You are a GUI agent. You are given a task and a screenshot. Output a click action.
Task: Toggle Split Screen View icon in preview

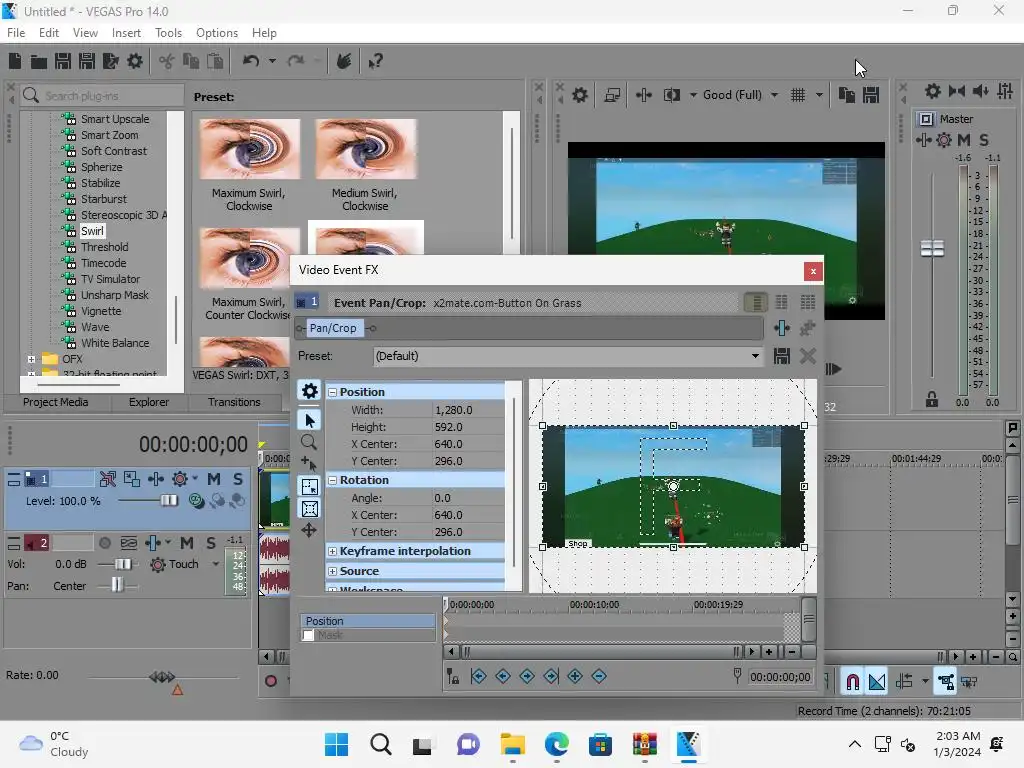671,95
